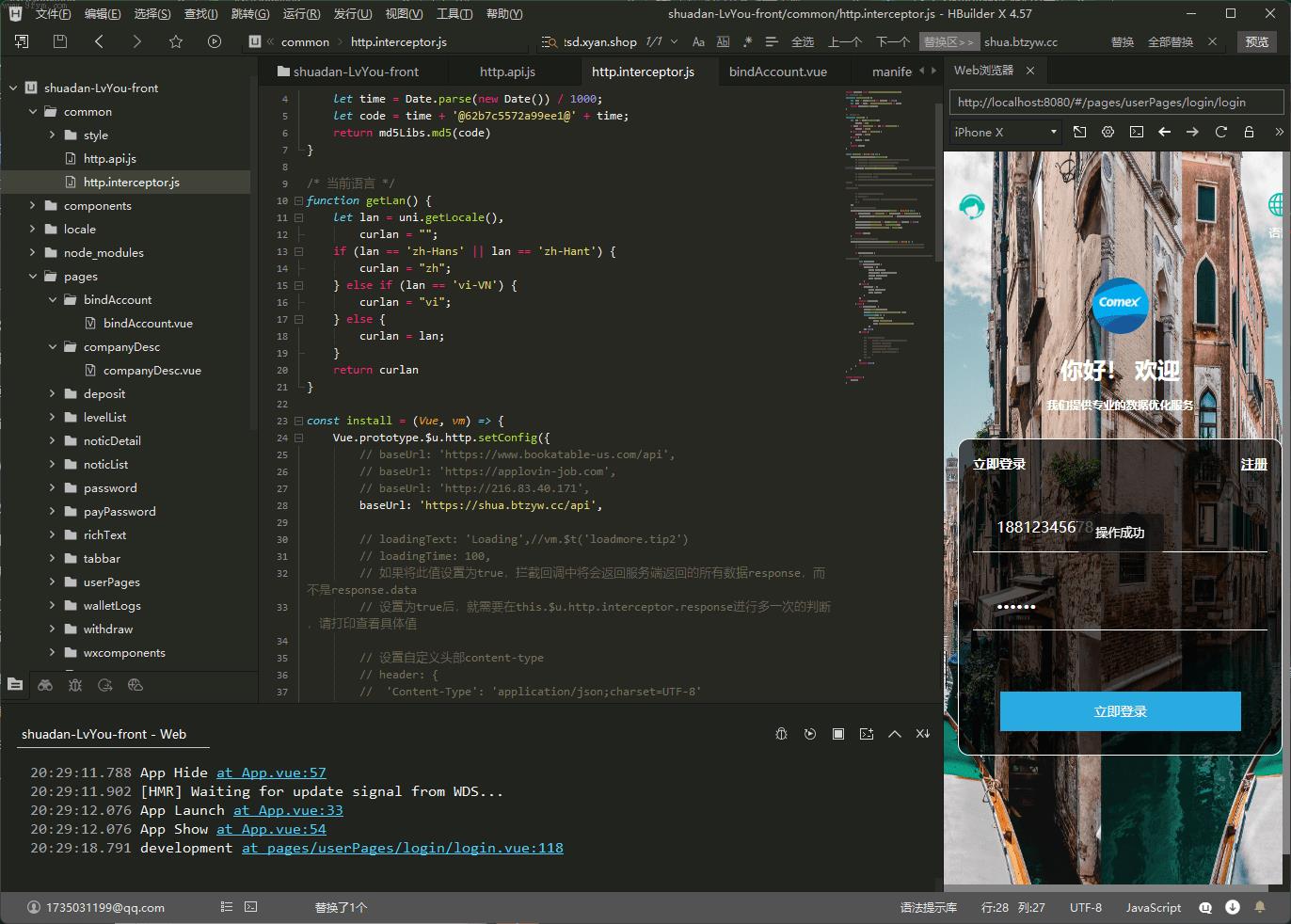
Task: Click the 全部替换 replace all button
Action: [1170, 41]
